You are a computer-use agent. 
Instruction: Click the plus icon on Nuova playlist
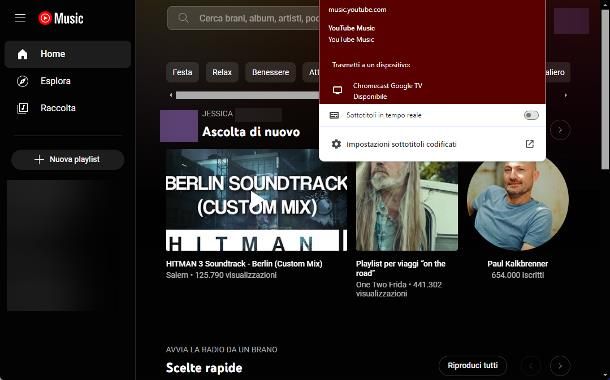pyautogui.click(x=39, y=159)
